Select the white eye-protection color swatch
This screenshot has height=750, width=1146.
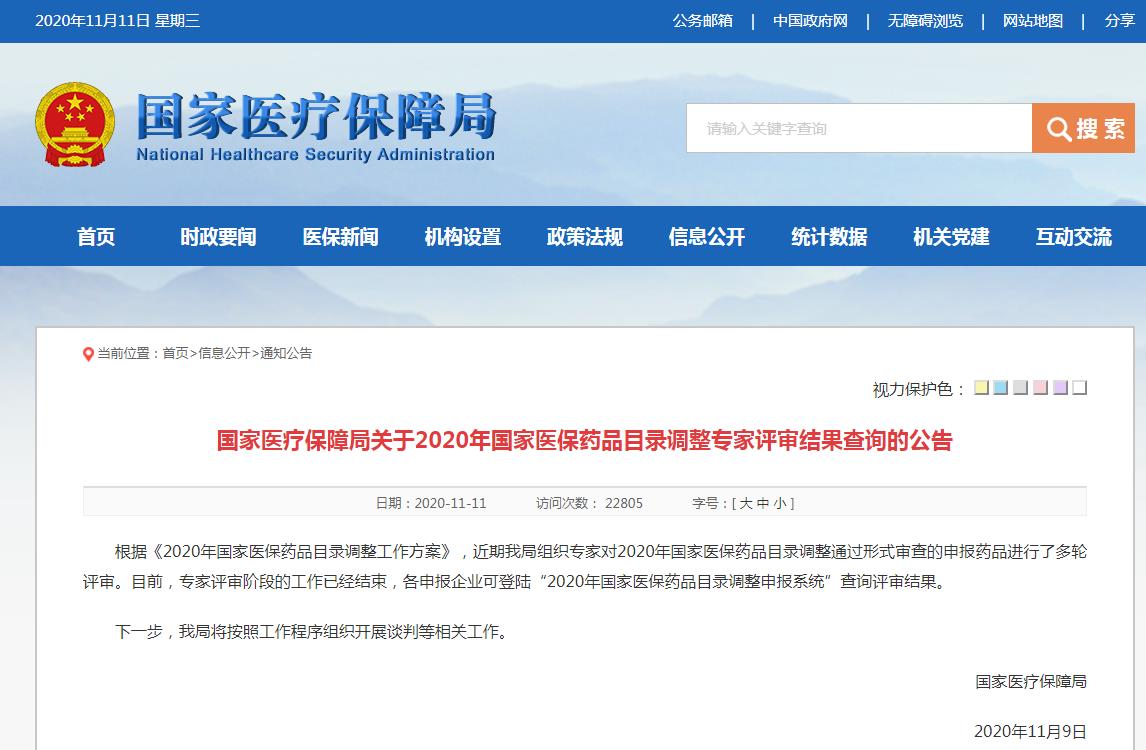(x=1079, y=388)
